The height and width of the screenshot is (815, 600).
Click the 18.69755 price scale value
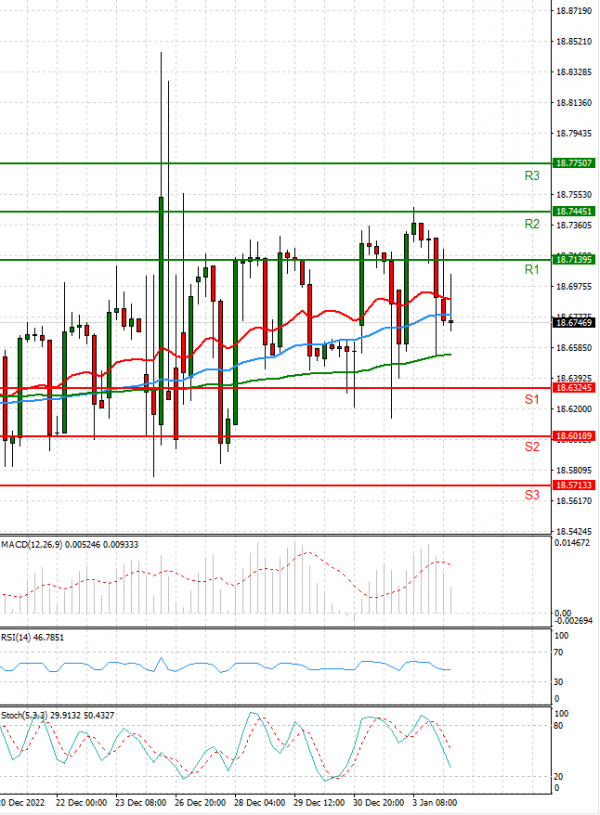click(x=574, y=287)
